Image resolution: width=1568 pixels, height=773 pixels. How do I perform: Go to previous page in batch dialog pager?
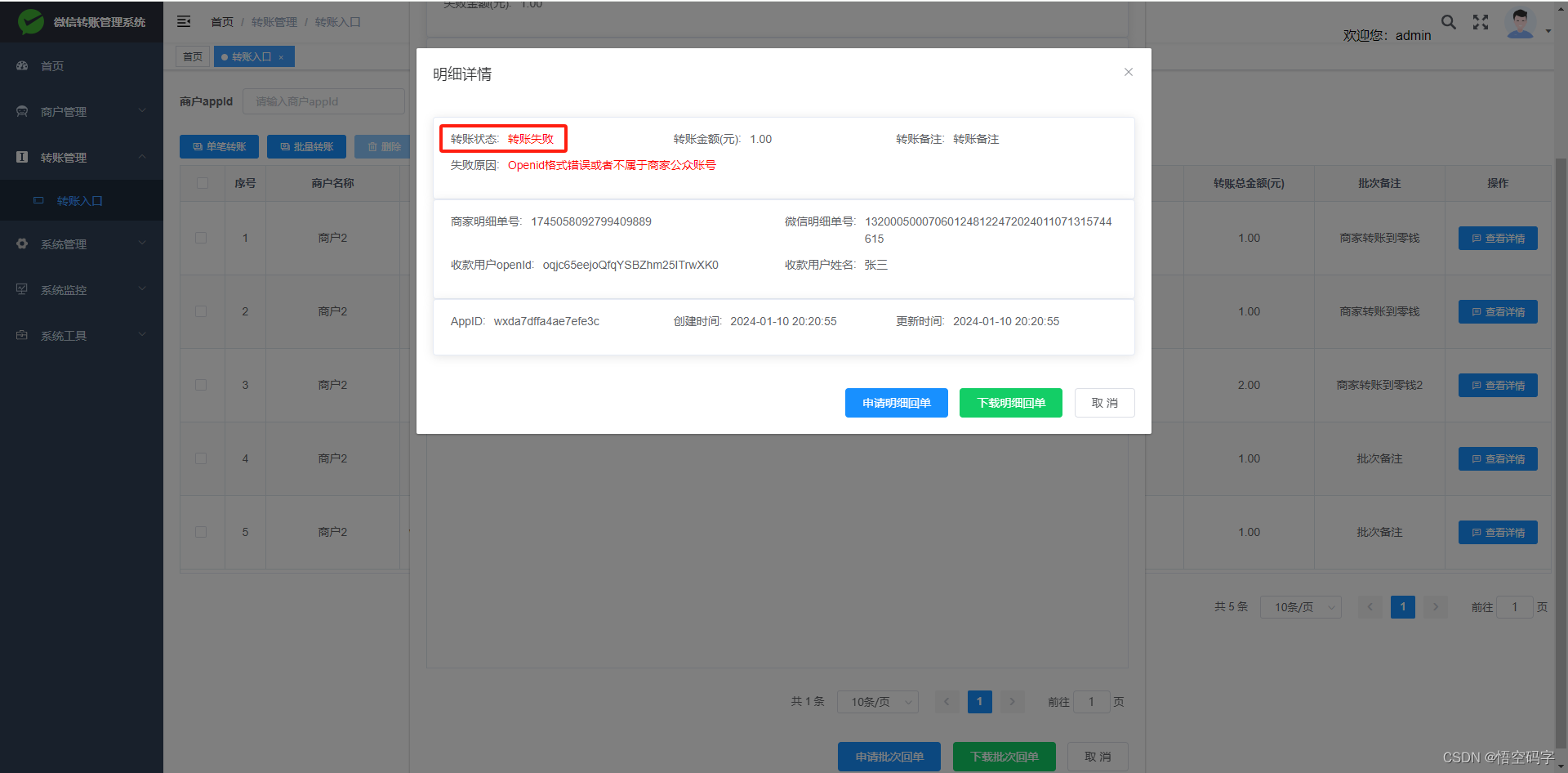pyautogui.click(x=947, y=701)
